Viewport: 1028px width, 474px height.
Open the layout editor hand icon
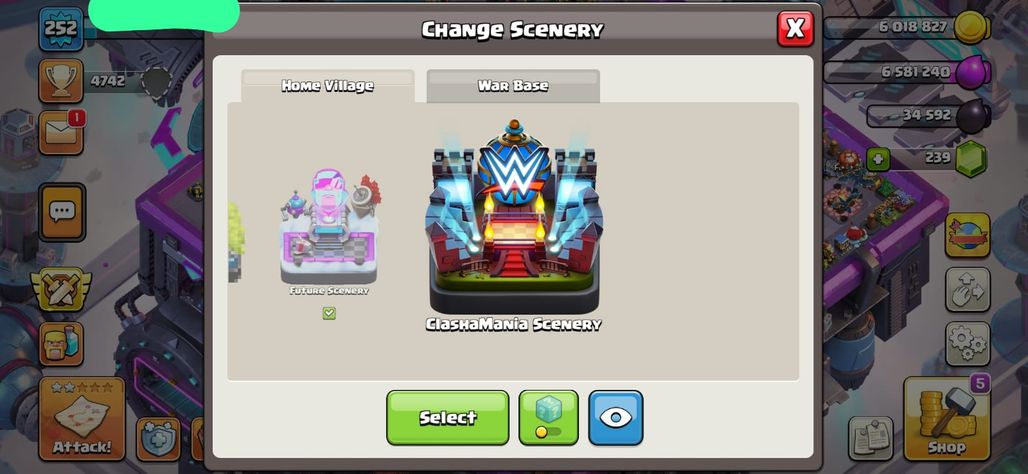(x=968, y=289)
